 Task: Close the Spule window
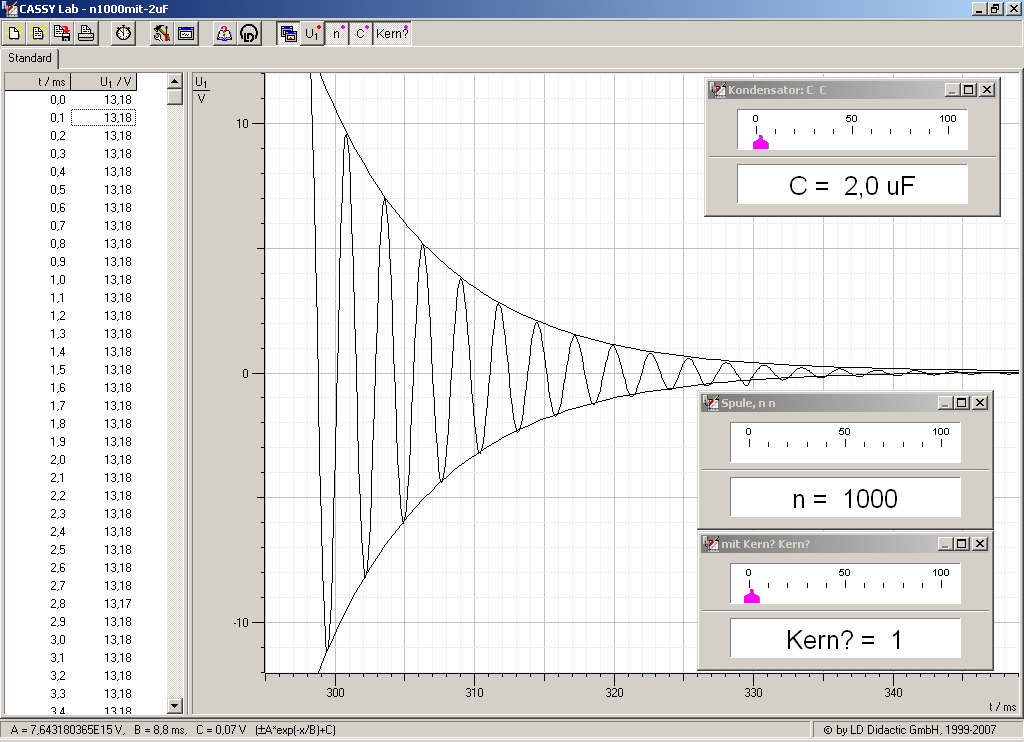click(980, 403)
